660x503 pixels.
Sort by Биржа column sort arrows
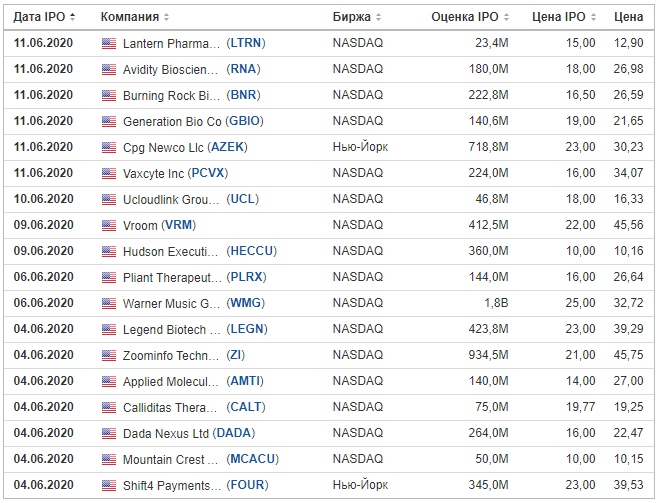[x=379, y=18]
